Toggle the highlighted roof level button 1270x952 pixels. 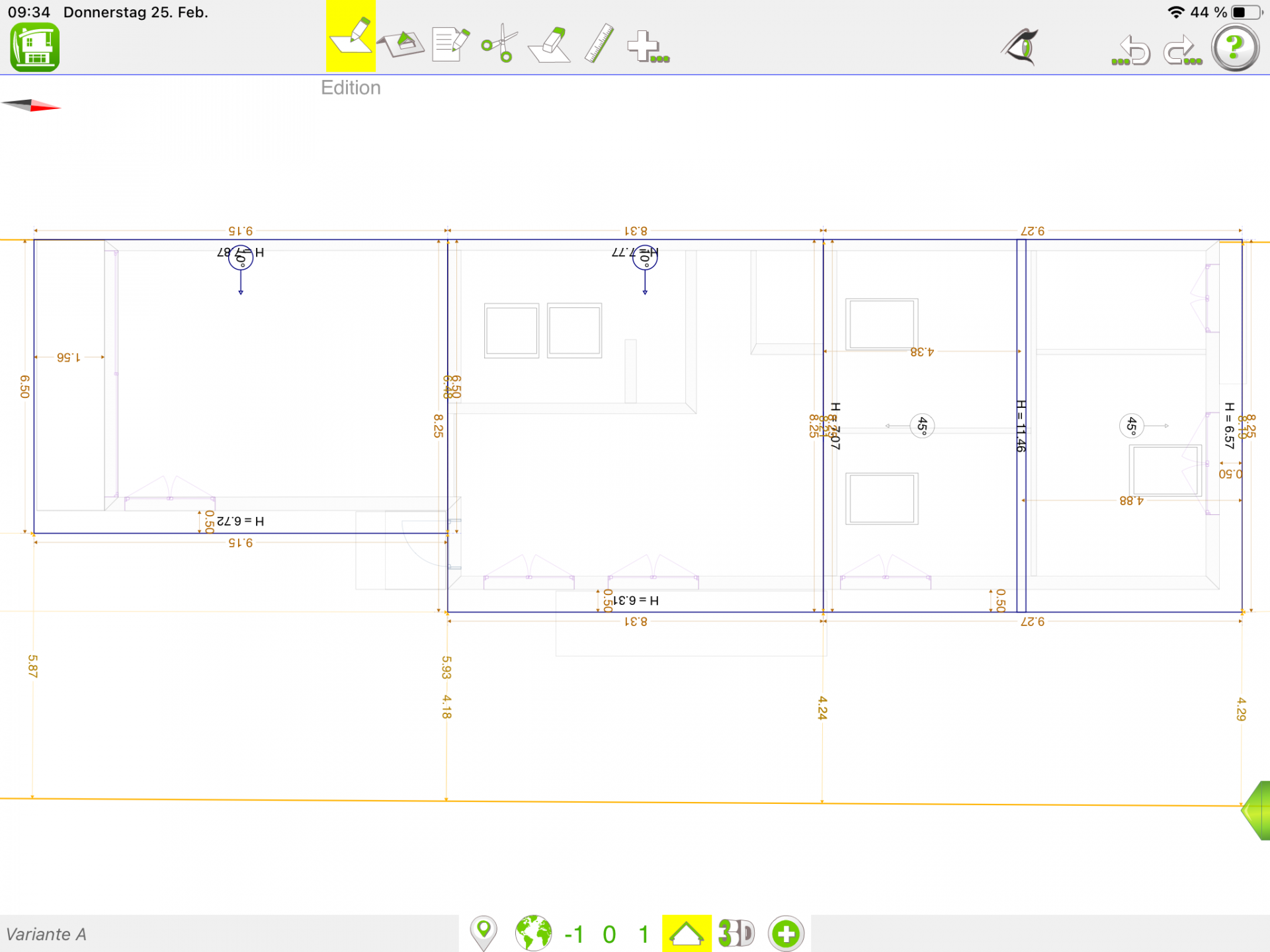coord(686,933)
